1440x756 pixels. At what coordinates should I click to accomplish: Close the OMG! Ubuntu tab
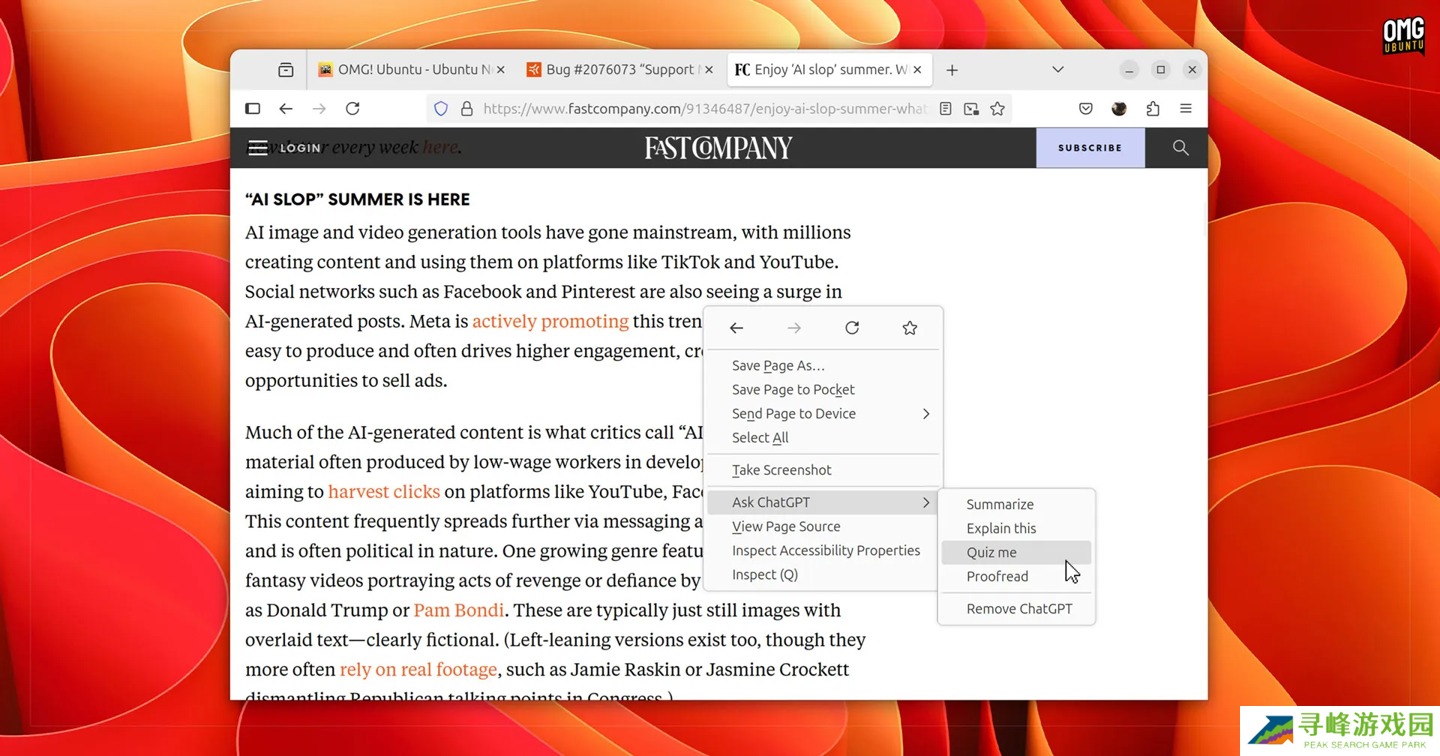click(x=500, y=70)
